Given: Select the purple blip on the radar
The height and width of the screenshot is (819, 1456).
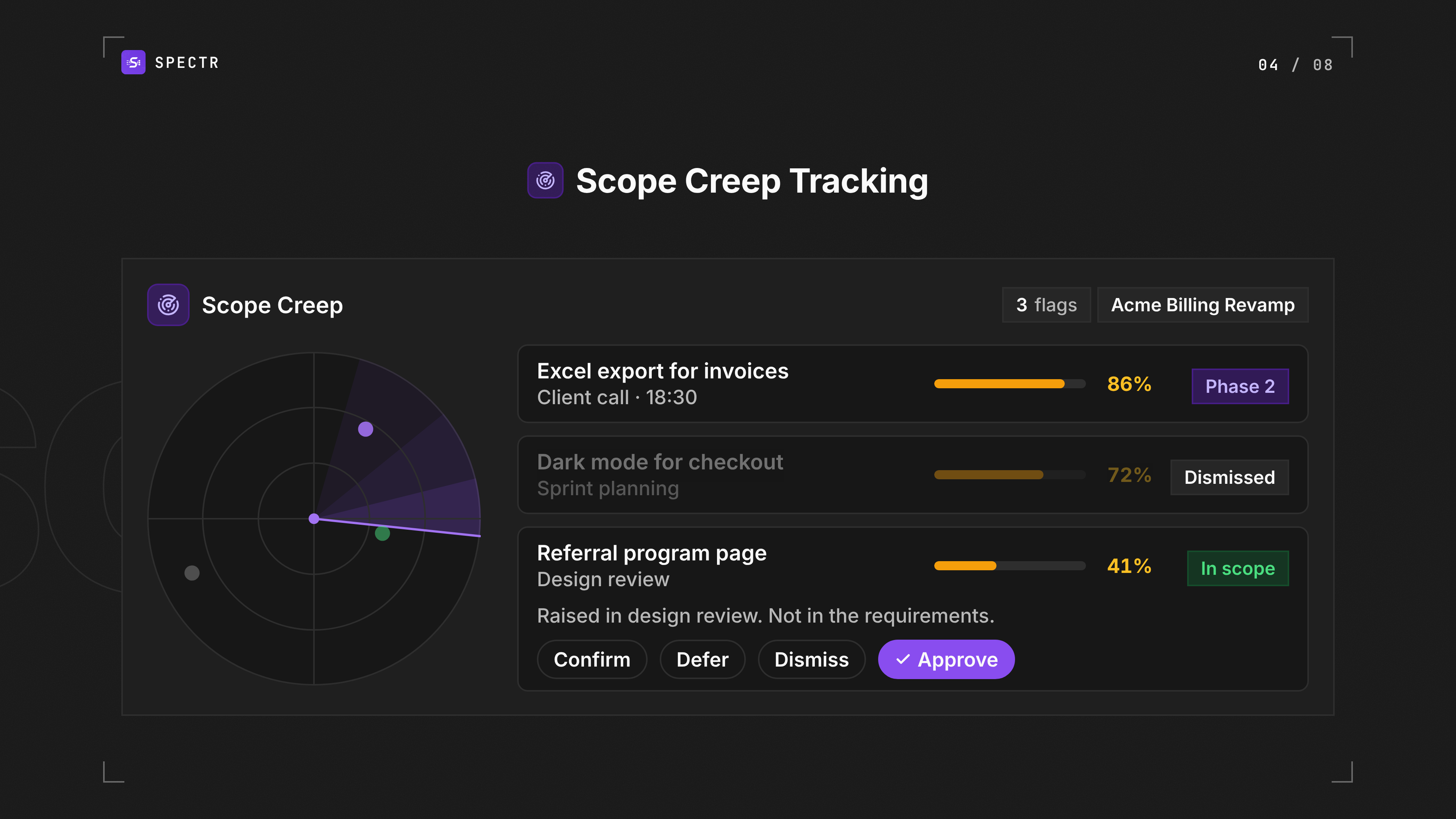Looking at the screenshot, I should pos(366,429).
